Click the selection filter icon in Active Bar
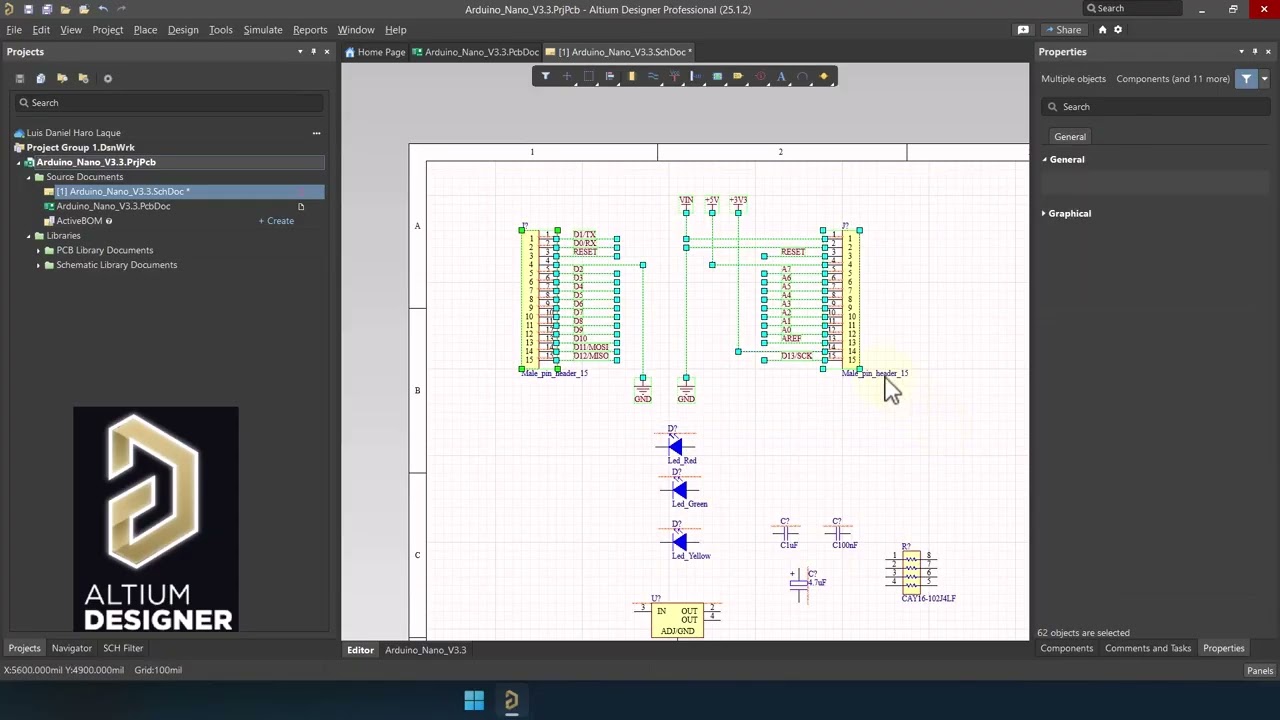Screen dimensions: 1280x720 545,76
